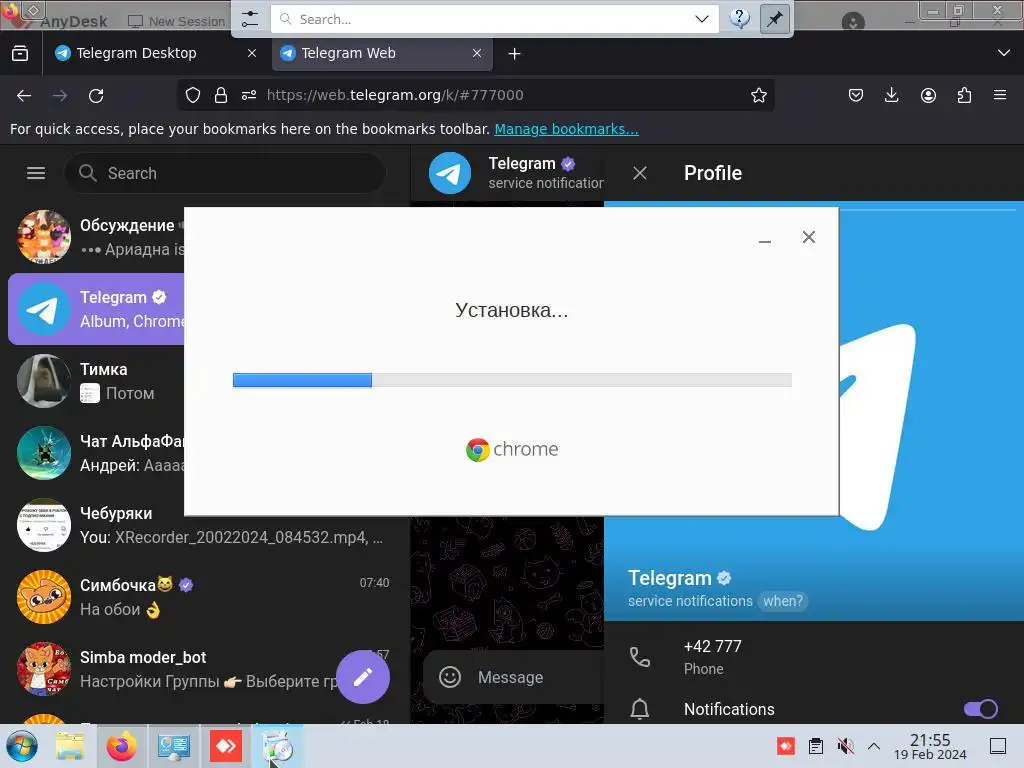The height and width of the screenshot is (768, 1024).
Task: Click the installer disc icon in taskbar
Action: (x=278, y=746)
